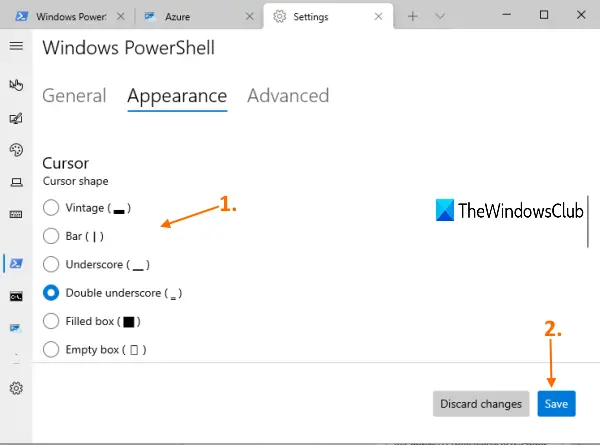
Task: Open the Actions page via the keyboard icon
Action: pyautogui.click(x=16, y=214)
